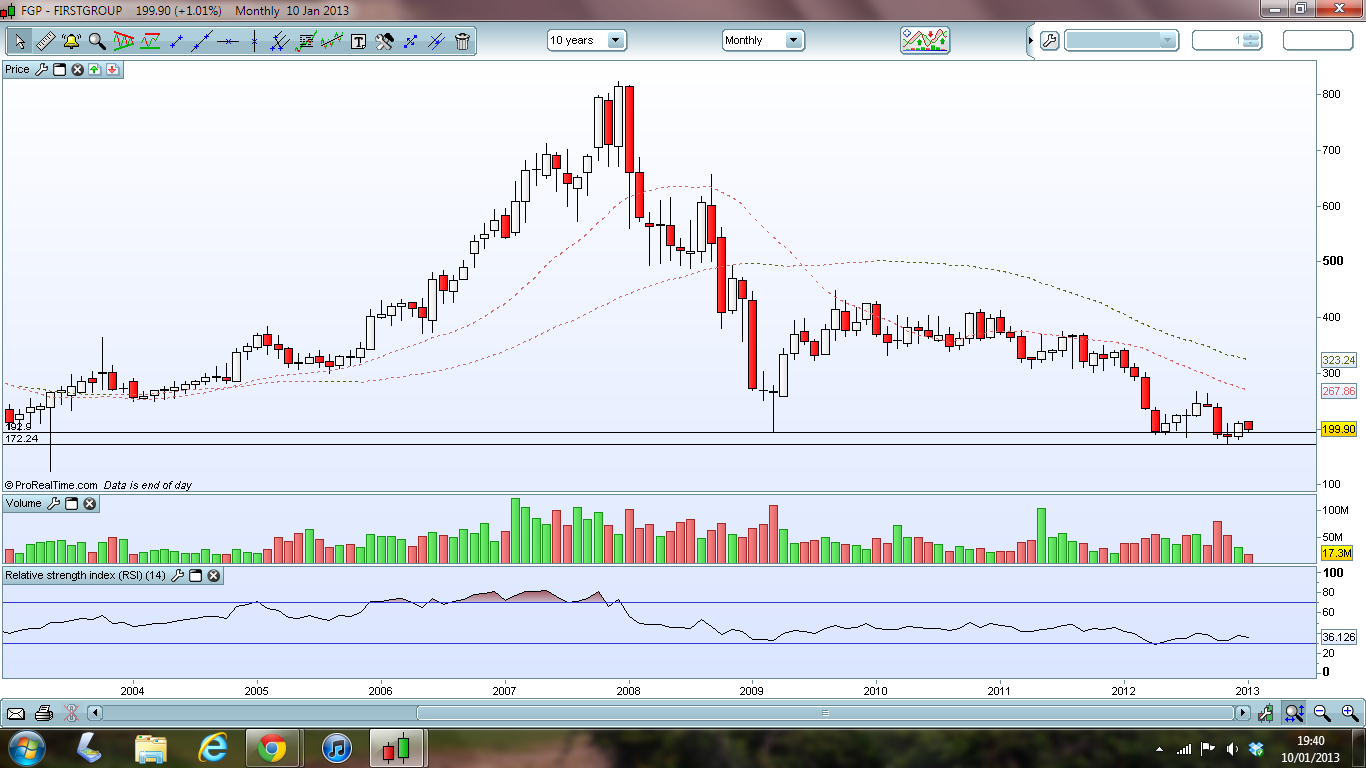Click the highlighted magnifier zoom mode icon
Viewport: 1366px width, 768px height.
(x=1294, y=714)
